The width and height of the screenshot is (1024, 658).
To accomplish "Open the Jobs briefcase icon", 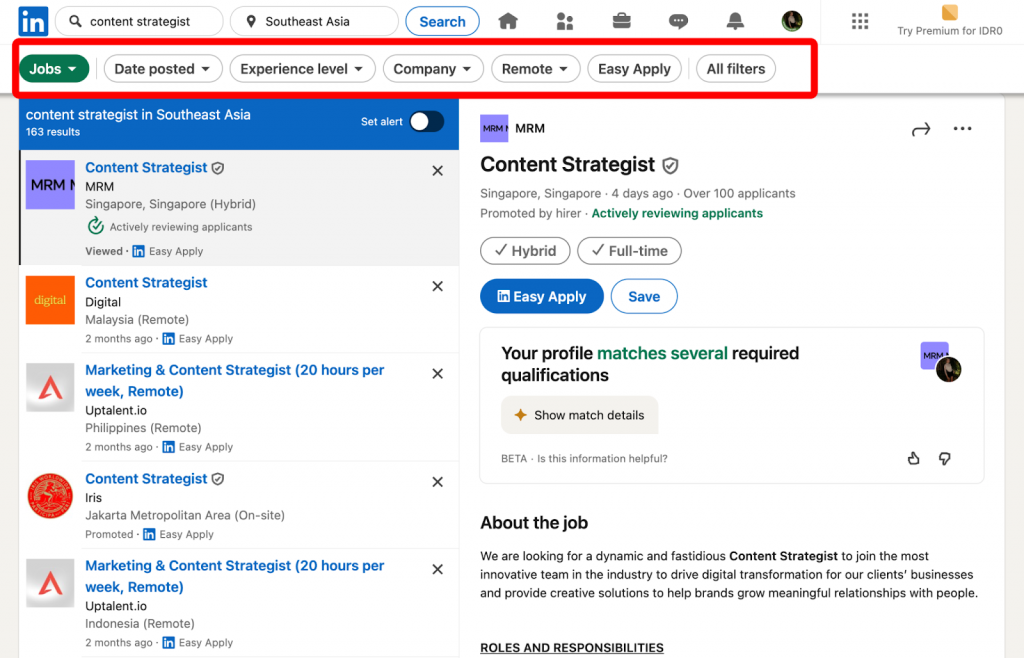I will click(x=621, y=20).
